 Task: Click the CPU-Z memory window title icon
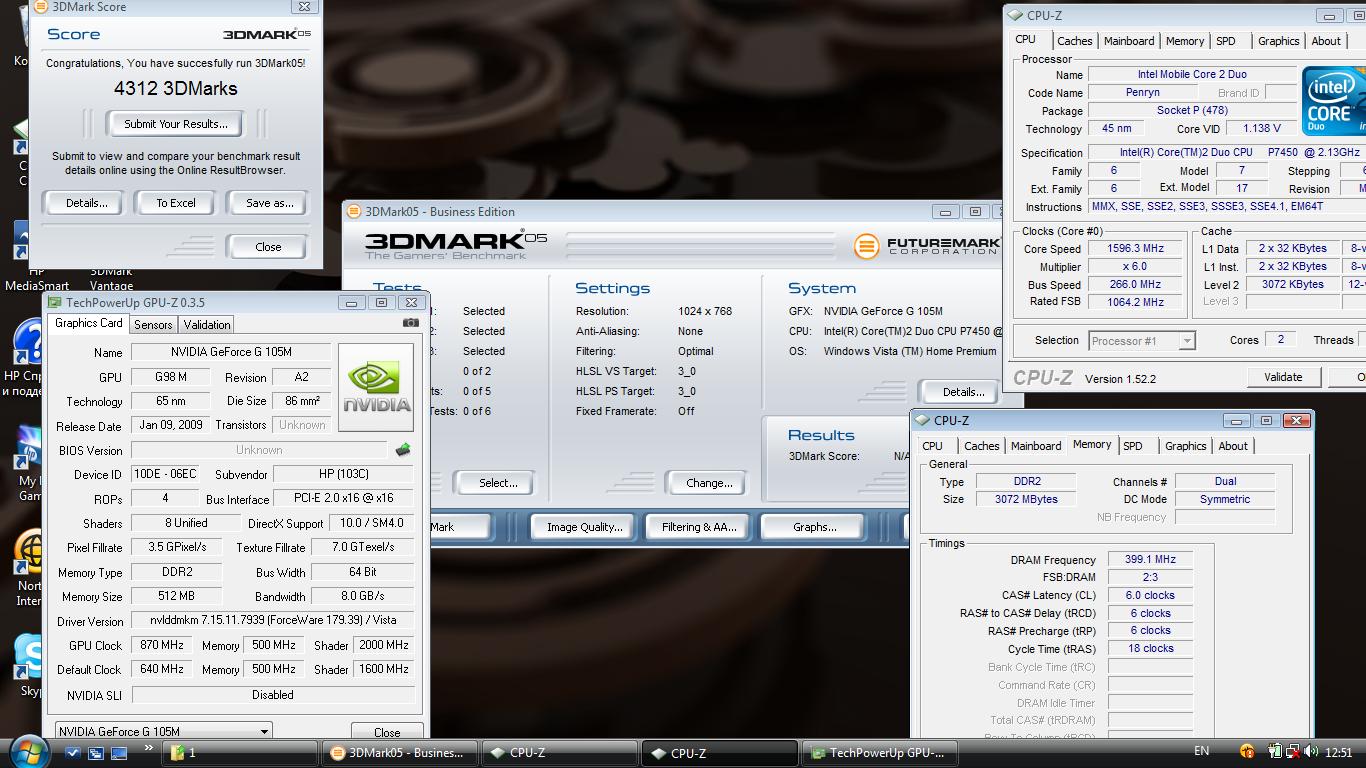point(923,421)
